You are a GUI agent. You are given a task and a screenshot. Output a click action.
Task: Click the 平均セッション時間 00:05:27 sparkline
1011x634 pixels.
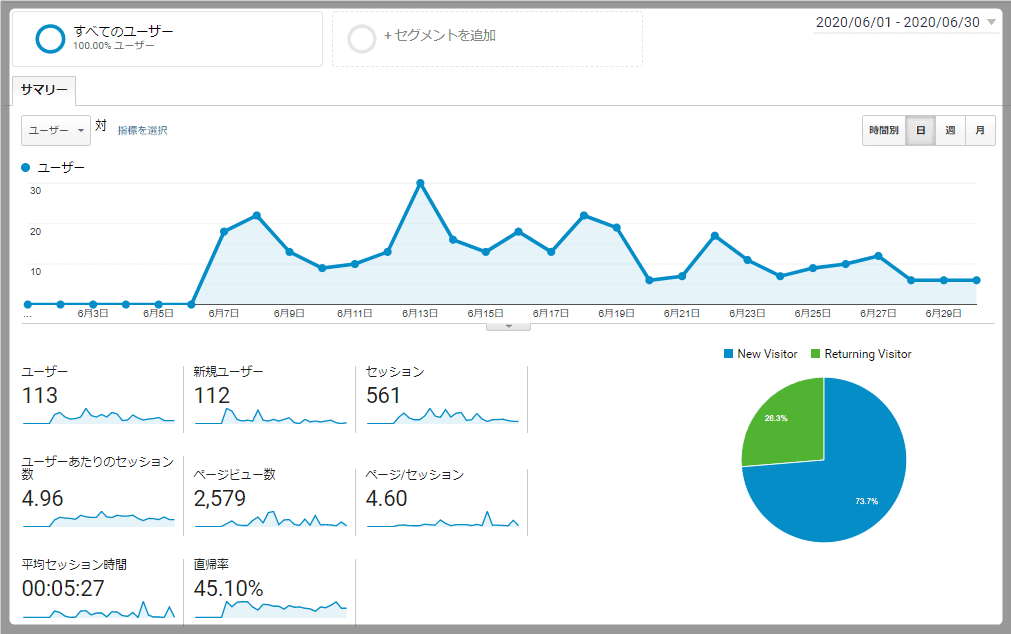tap(99, 609)
